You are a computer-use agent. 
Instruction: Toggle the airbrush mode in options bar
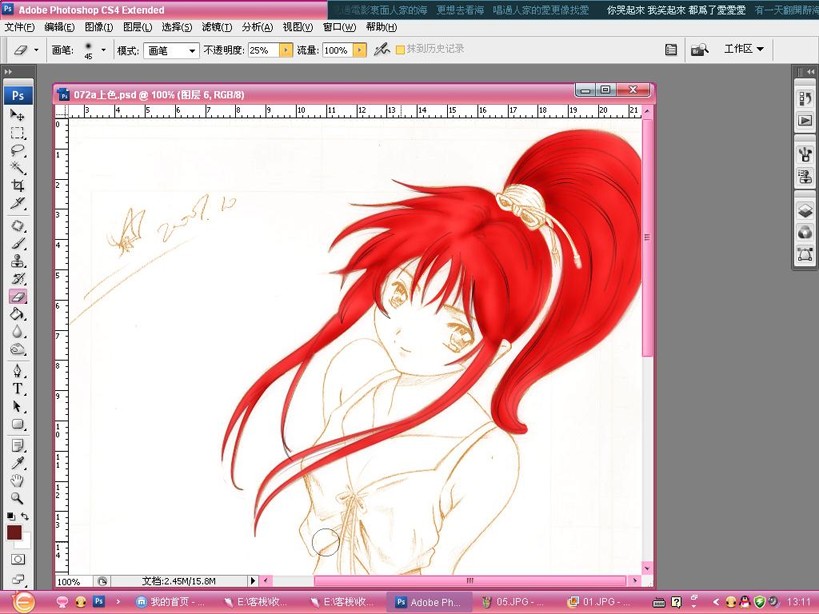pos(382,50)
